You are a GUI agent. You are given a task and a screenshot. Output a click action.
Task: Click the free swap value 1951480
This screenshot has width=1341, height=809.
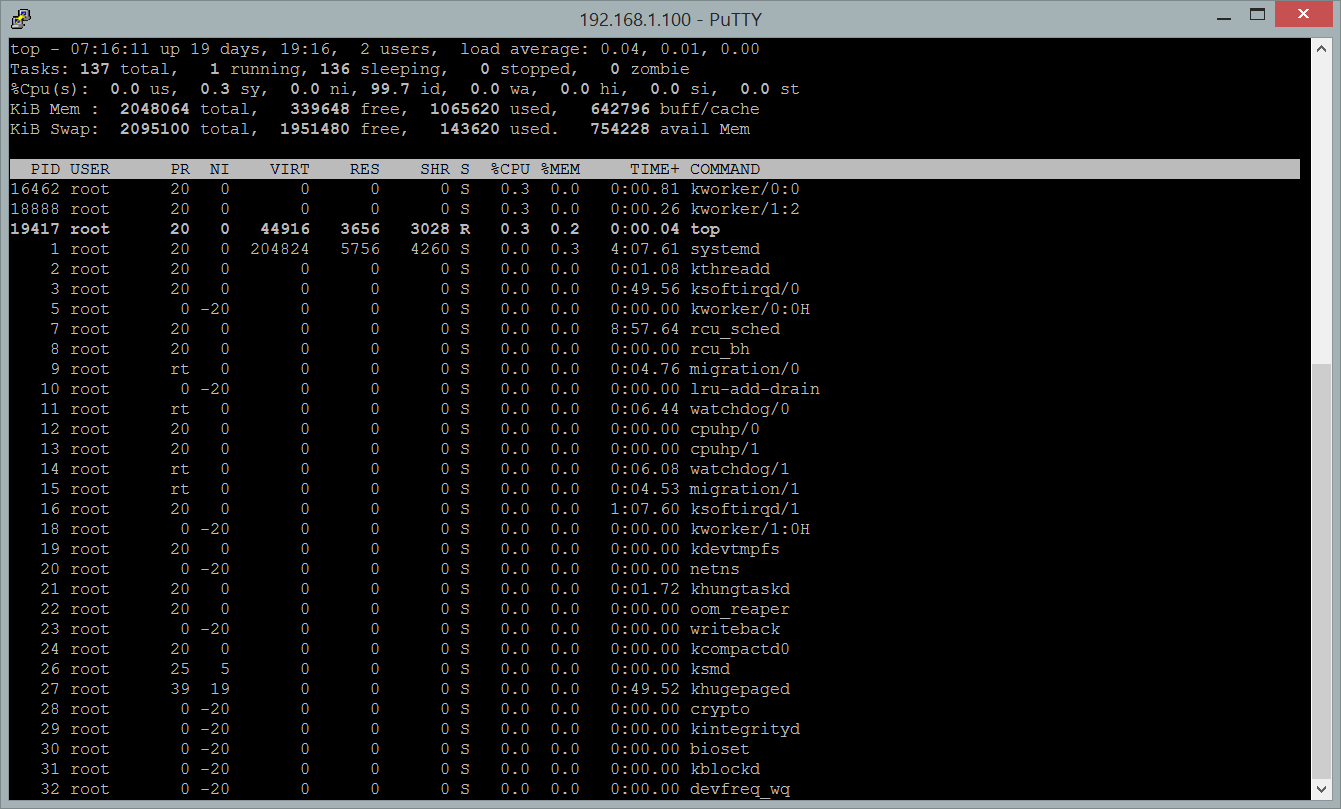tap(315, 129)
